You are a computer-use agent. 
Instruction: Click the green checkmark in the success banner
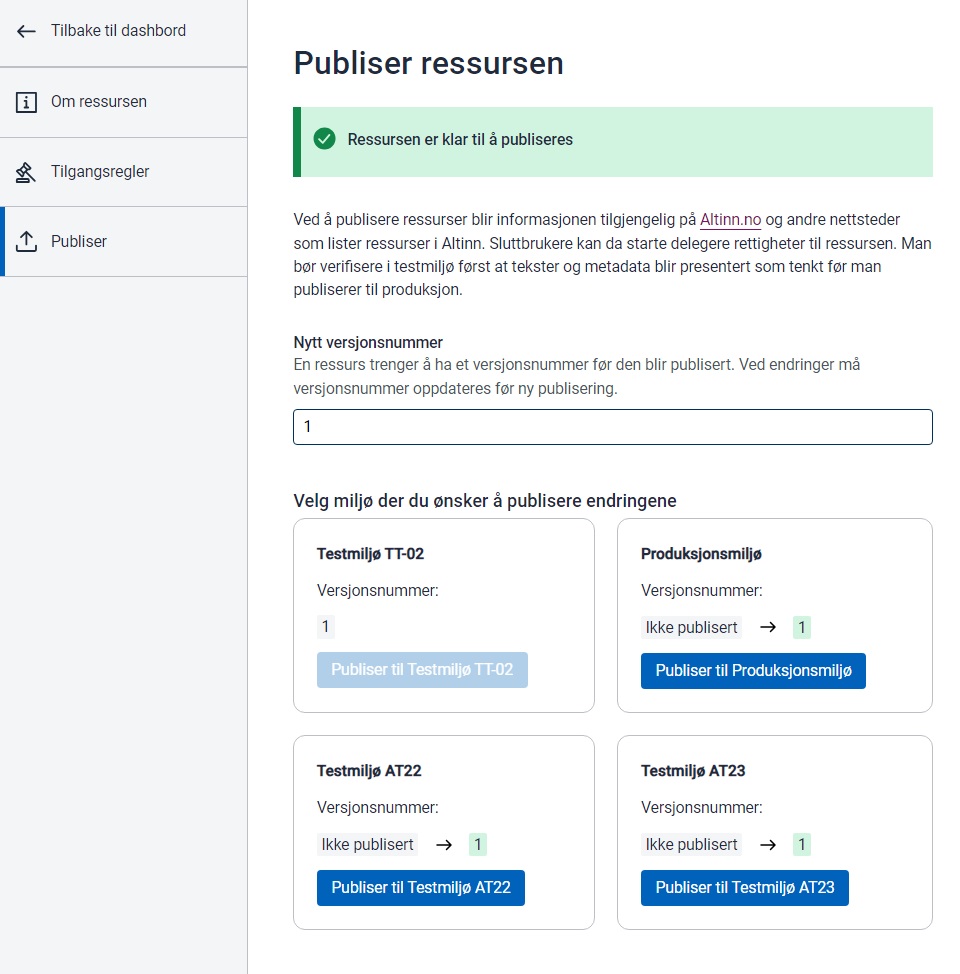coord(324,140)
